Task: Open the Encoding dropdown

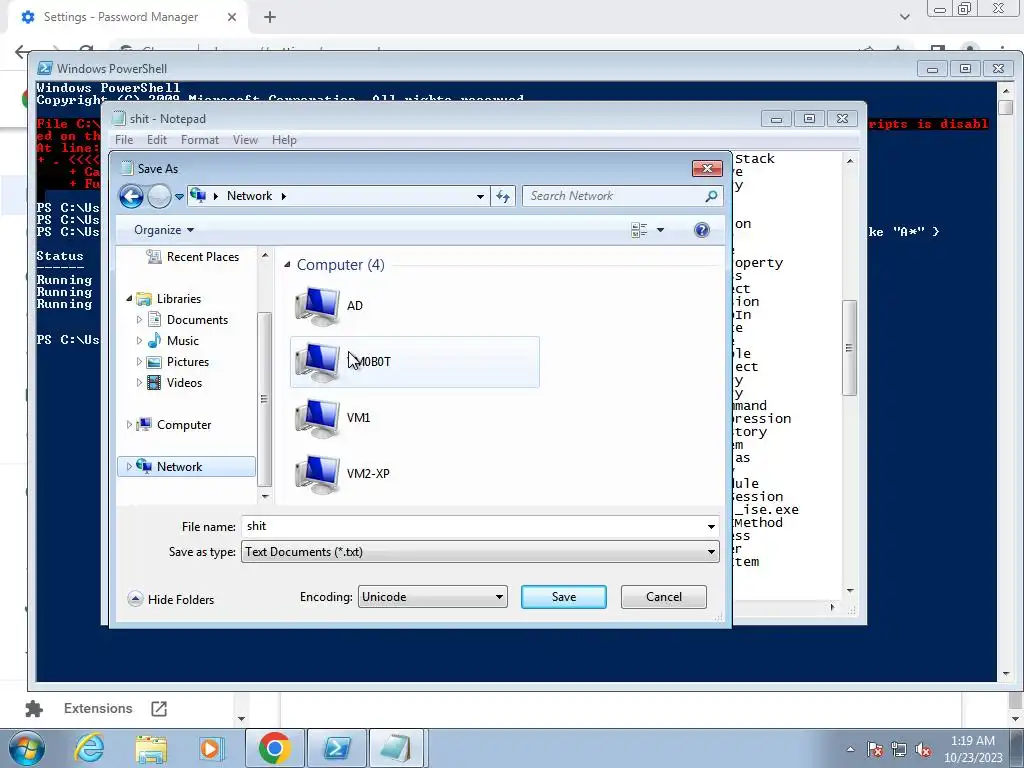Action: click(432, 597)
